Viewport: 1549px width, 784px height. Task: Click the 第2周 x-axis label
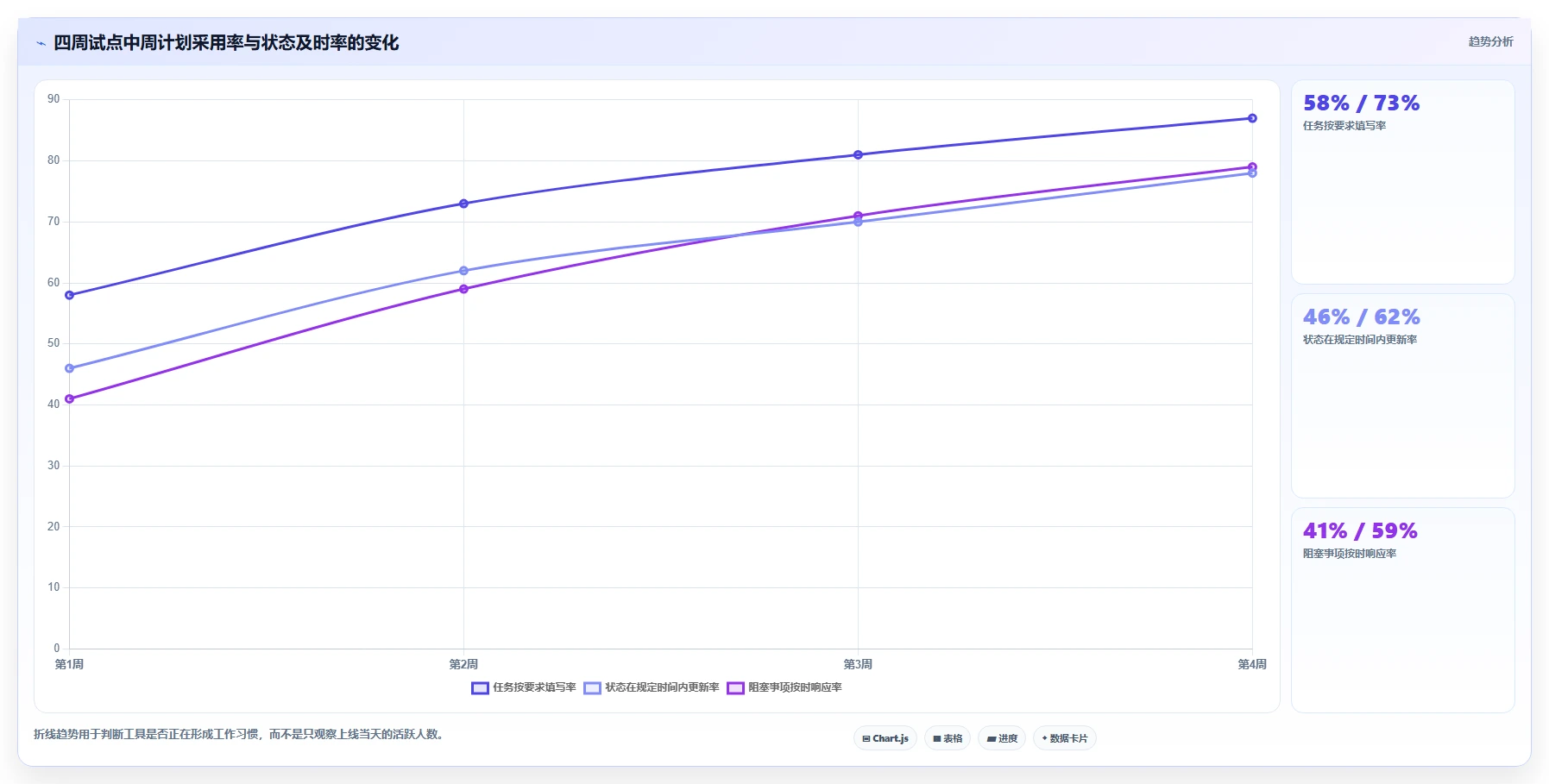[x=463, y=664]
